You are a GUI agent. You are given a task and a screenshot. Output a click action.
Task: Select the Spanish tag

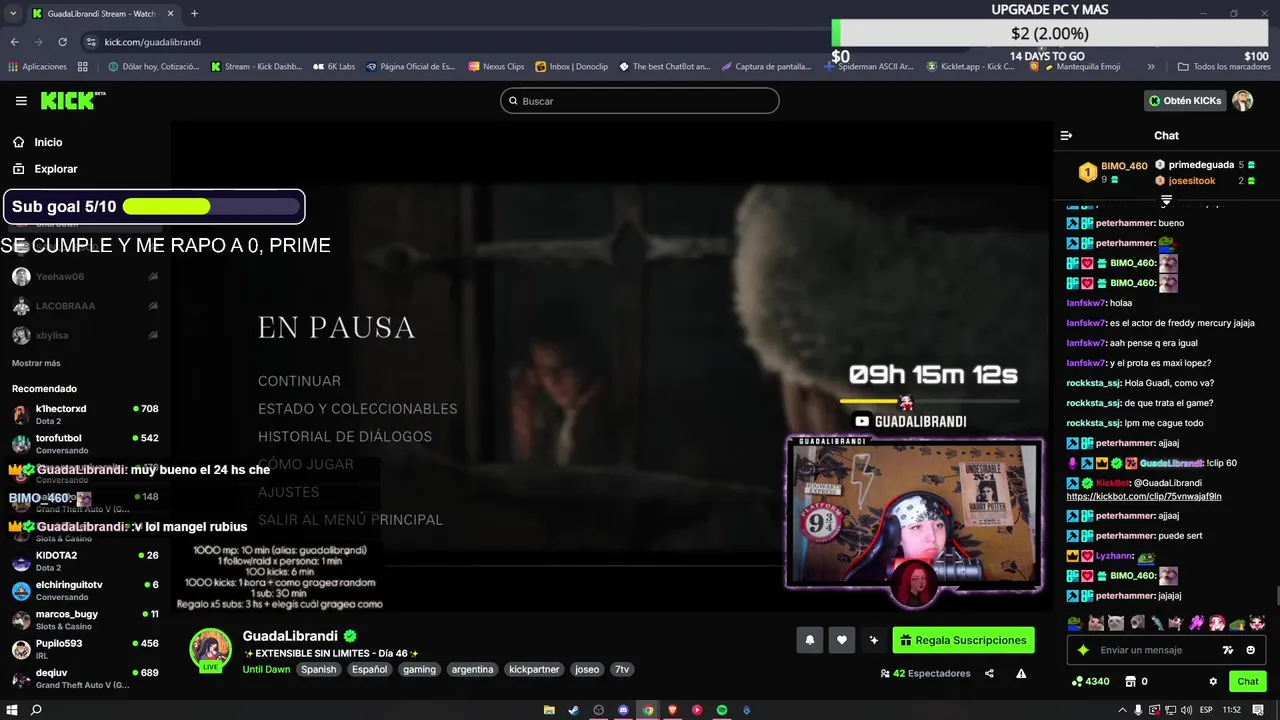coord(318,669)
